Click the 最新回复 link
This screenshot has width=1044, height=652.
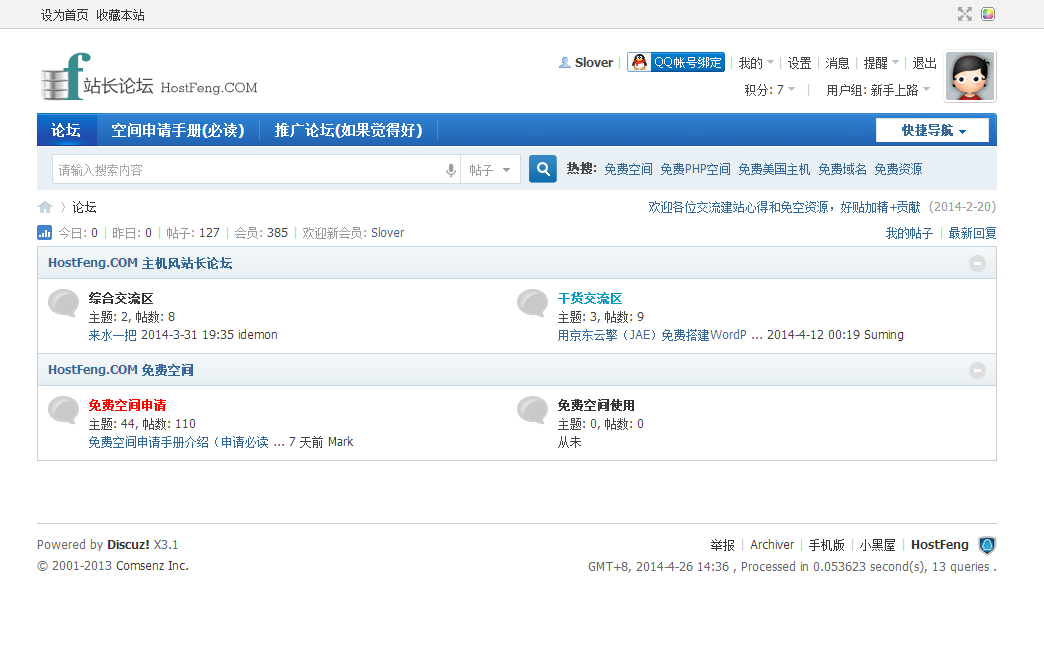coord(972,233)
